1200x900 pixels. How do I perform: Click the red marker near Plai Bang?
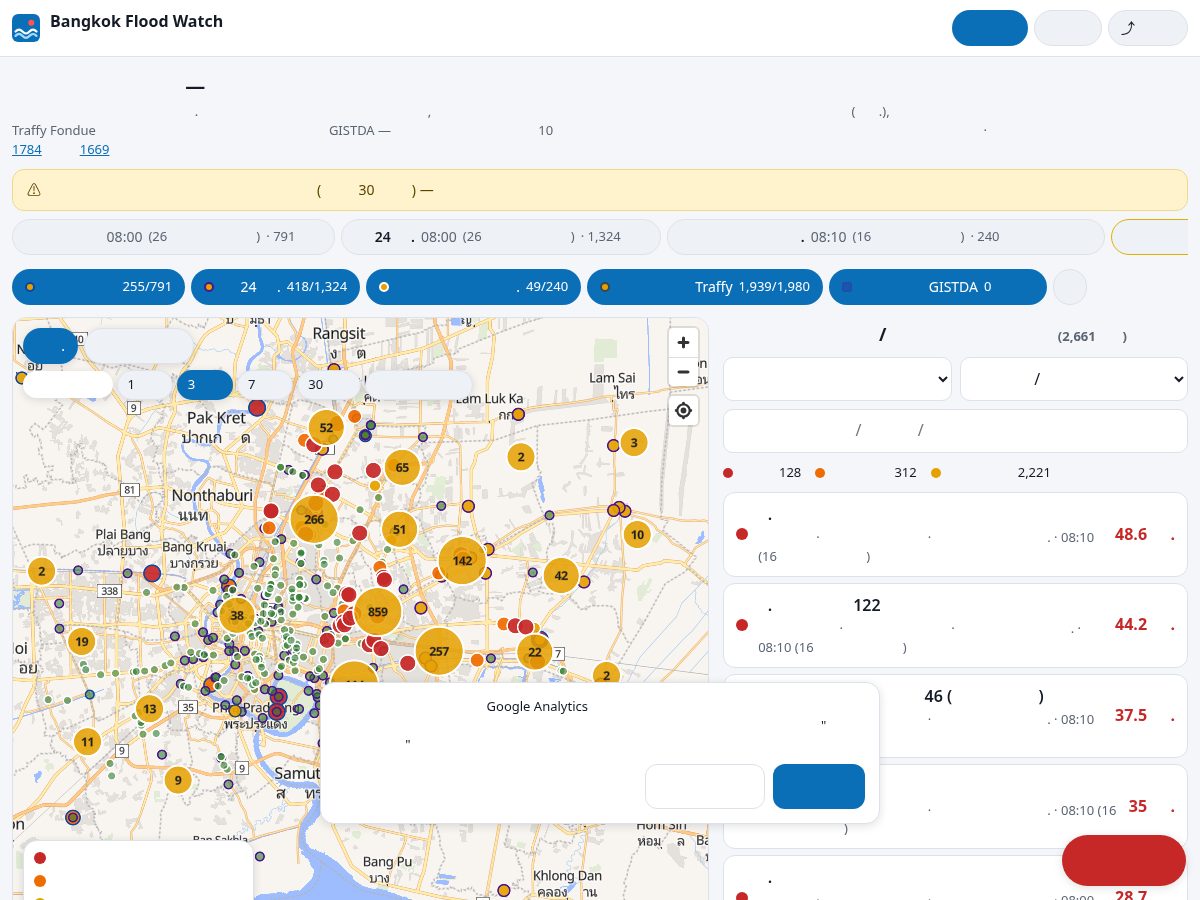(x=152, y=573)
